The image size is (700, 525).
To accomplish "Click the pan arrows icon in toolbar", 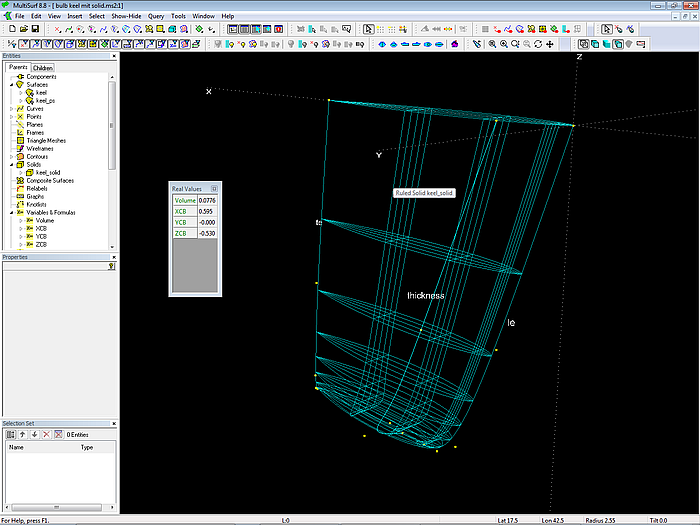I will (551, 44).
